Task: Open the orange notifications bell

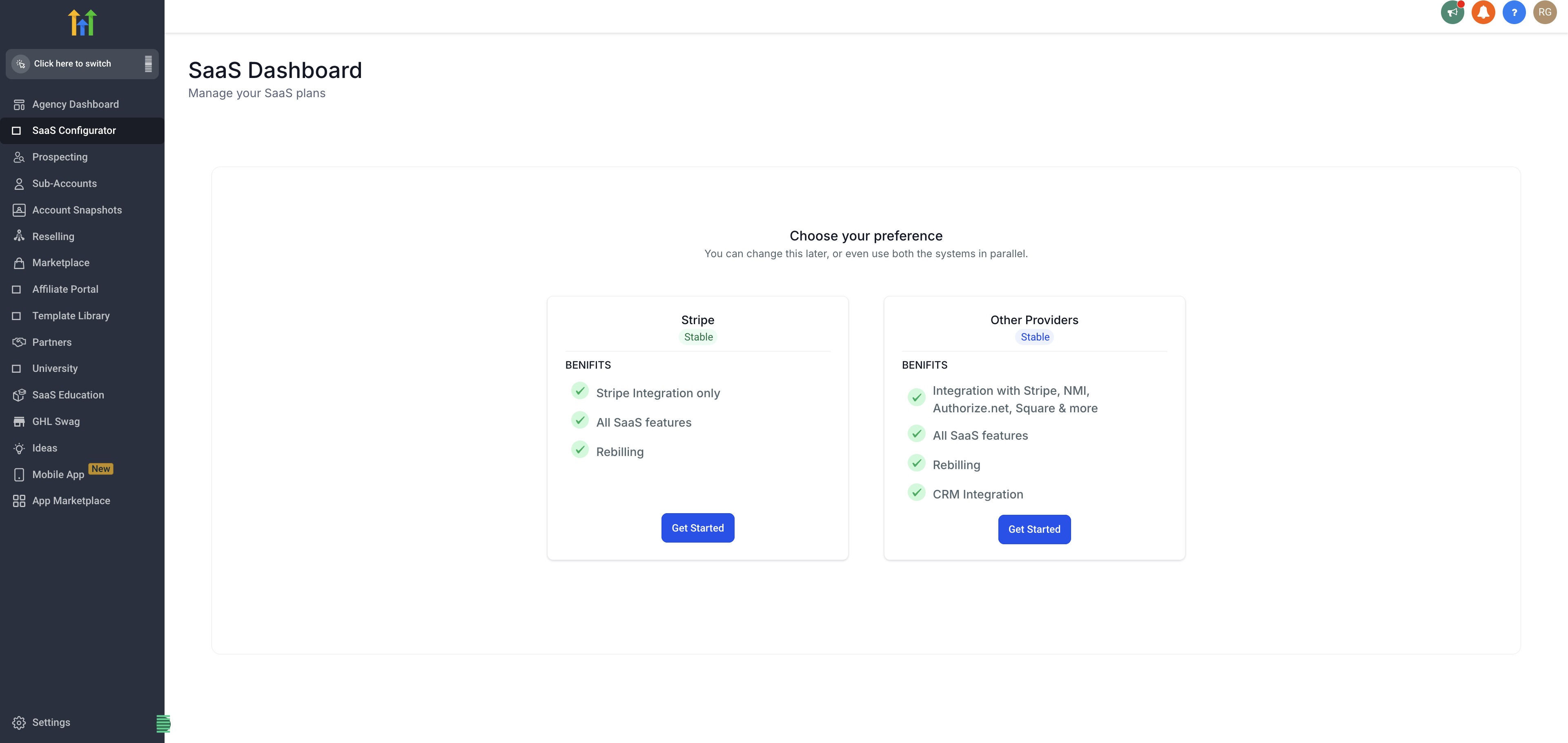Action: 1483,12
